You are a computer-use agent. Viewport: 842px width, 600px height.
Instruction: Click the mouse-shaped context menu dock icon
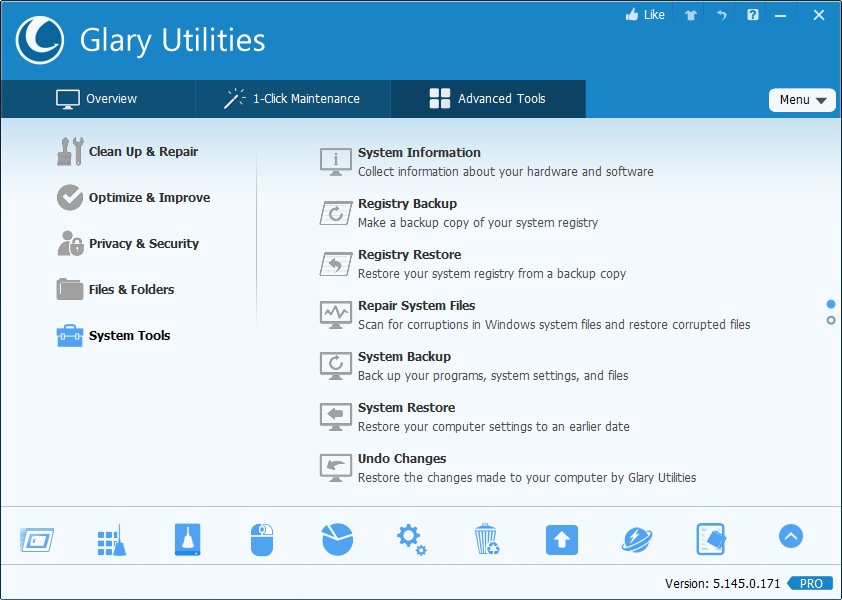pos(262,539)
